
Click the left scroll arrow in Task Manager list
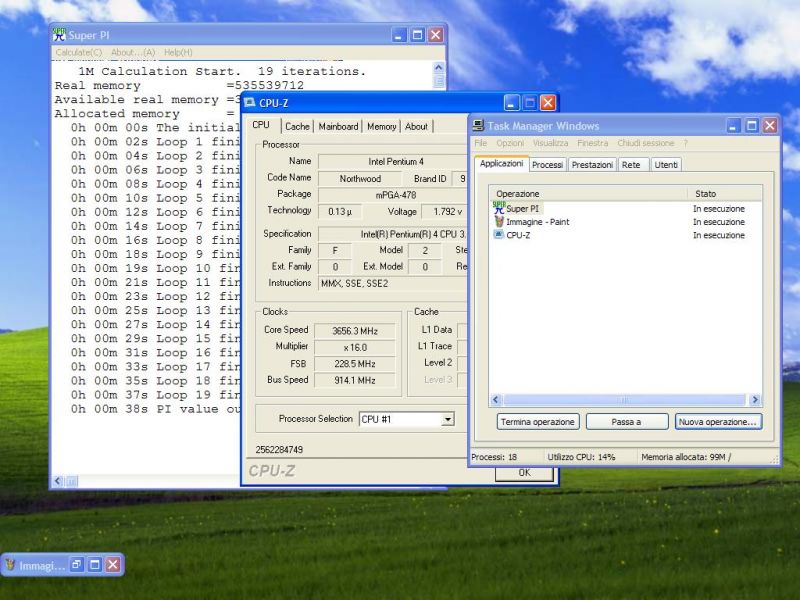[495, 400]
